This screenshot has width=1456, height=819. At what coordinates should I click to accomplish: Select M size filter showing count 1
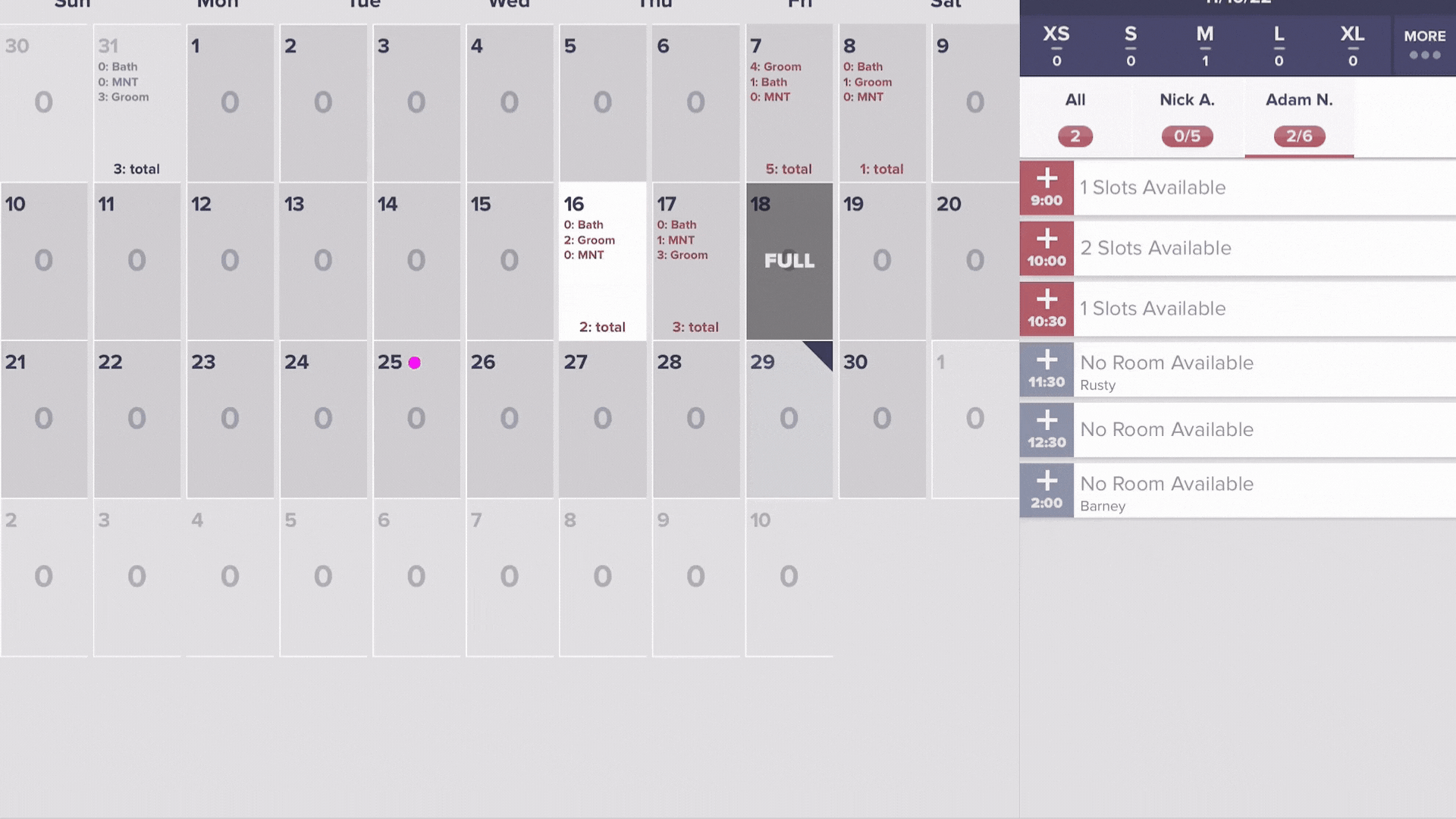(x=1205, y=45)
